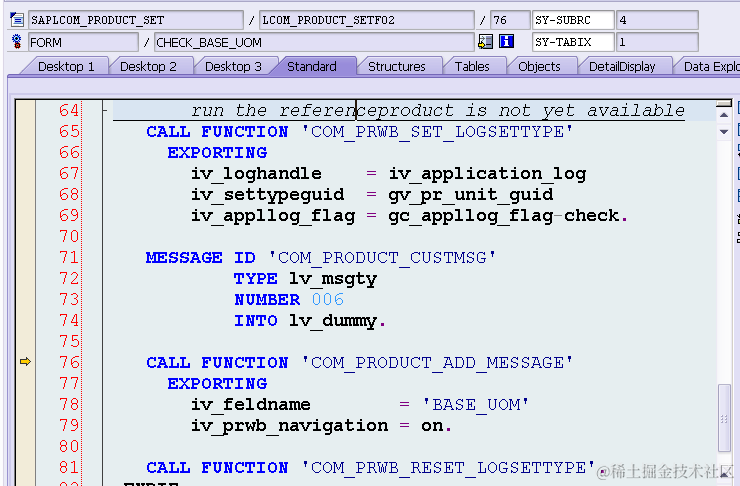The image size is (740, 486).
Task: Click line number 64 in the gutter
Action: [x=69, y=110]
